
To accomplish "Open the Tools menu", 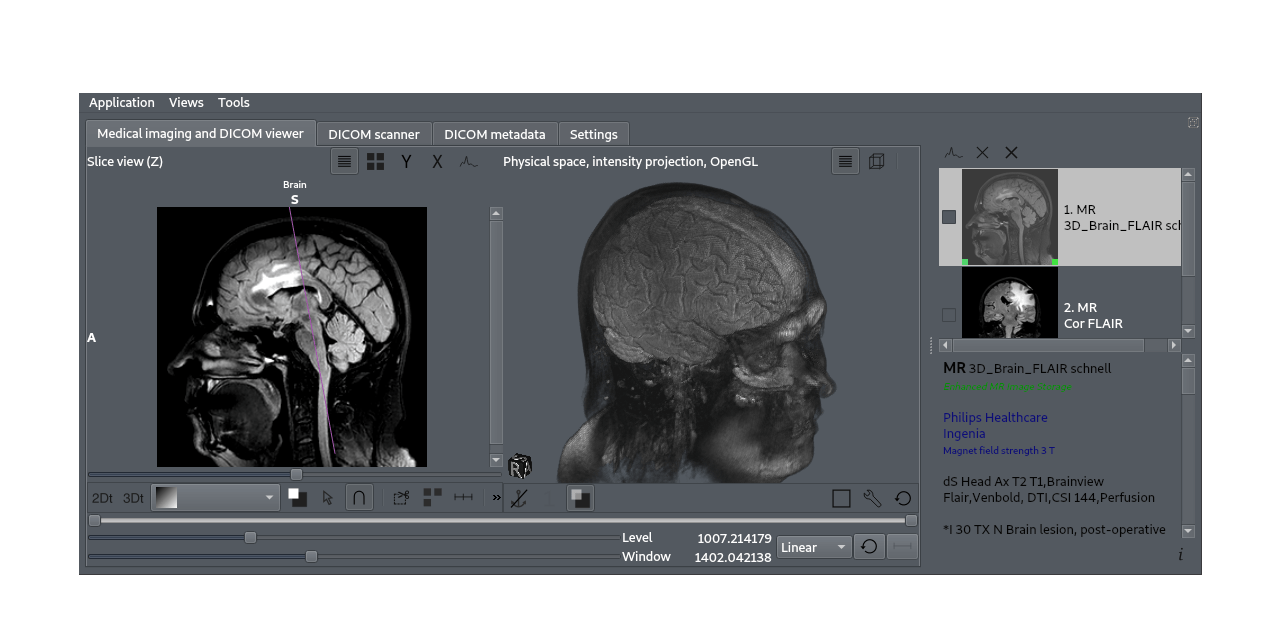I will coord(234,103).
